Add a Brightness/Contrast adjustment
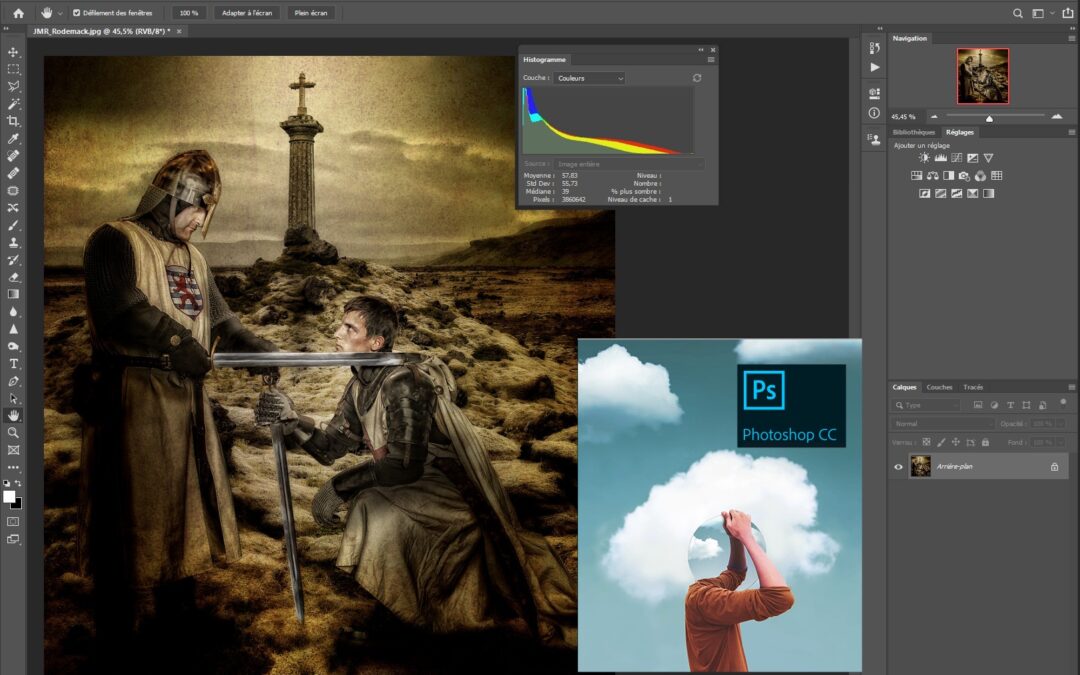1080x675 pixels. tap(923, 157)
